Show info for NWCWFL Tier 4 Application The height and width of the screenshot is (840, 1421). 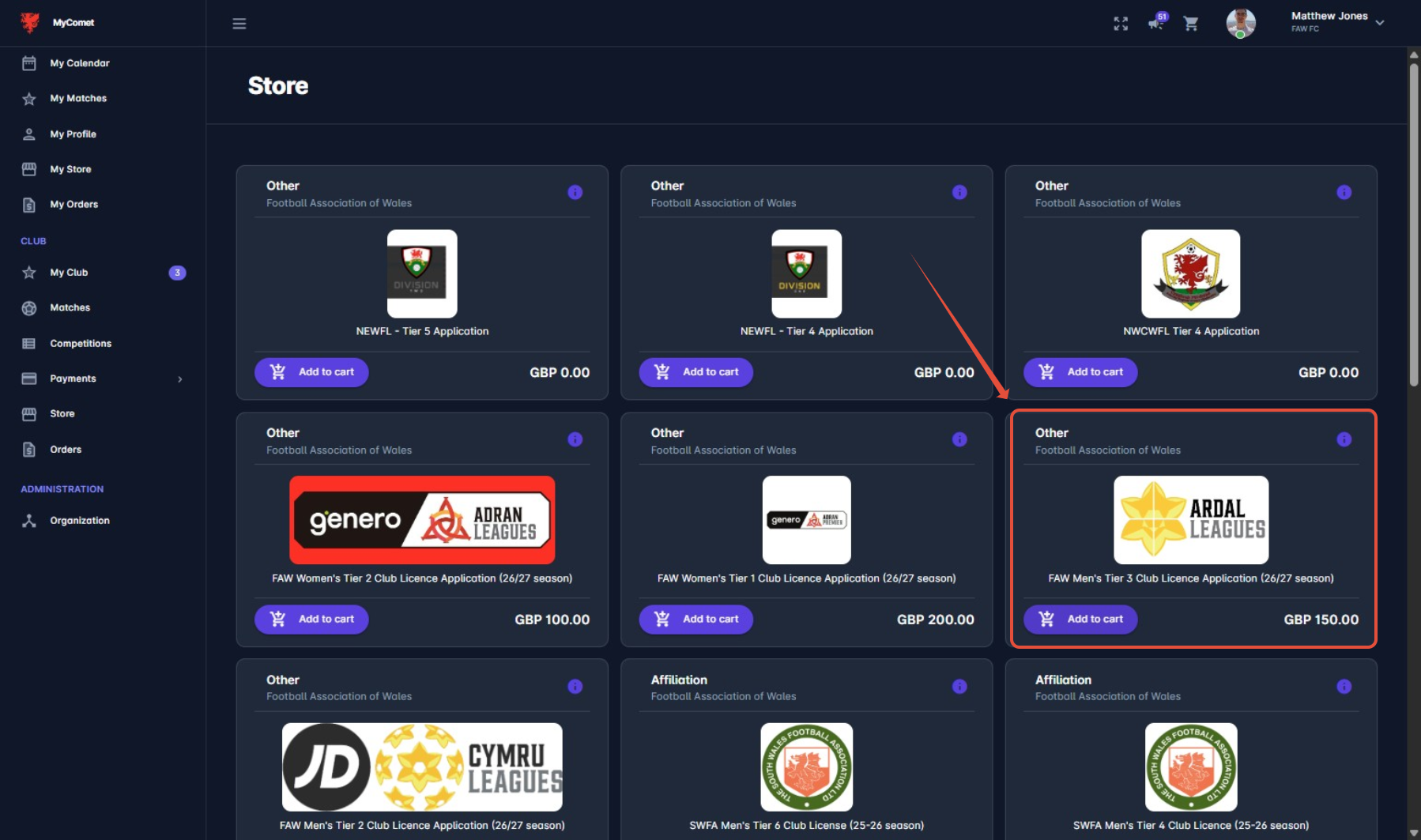click(1344, 192)
